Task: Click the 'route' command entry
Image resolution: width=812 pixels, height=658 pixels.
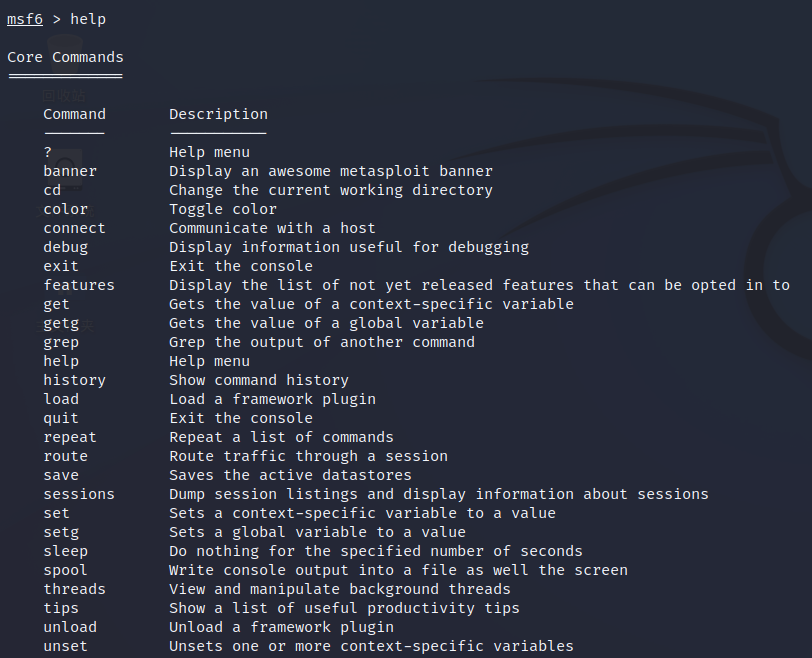Action: [x=65, y=456]
